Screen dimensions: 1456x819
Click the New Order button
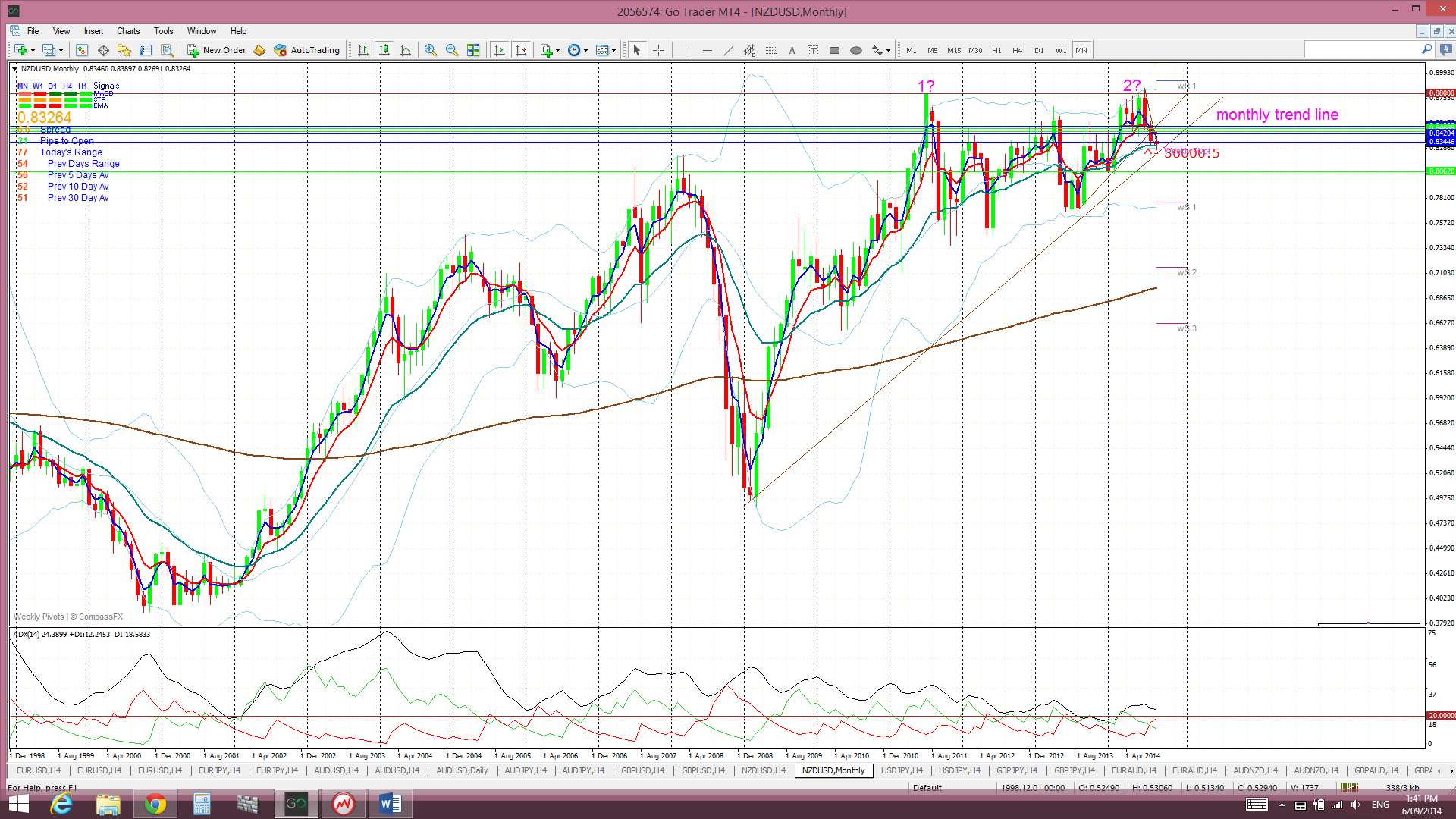pos(216,50)
